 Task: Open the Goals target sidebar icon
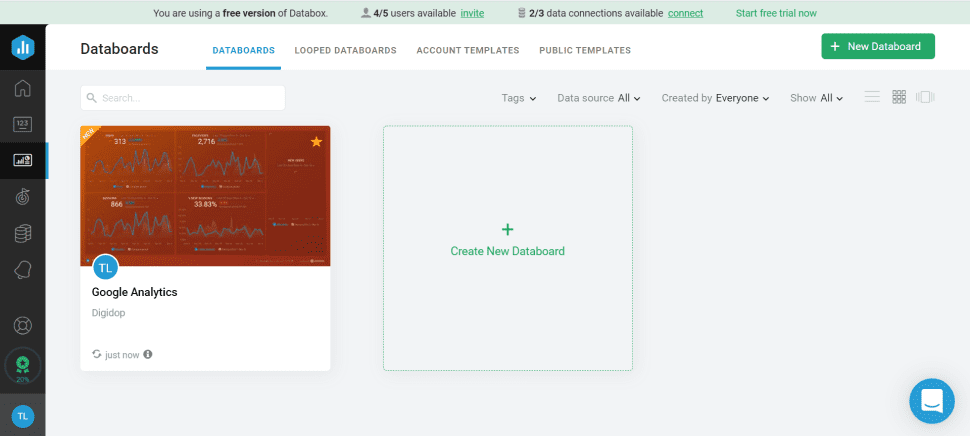coord(22,197)
